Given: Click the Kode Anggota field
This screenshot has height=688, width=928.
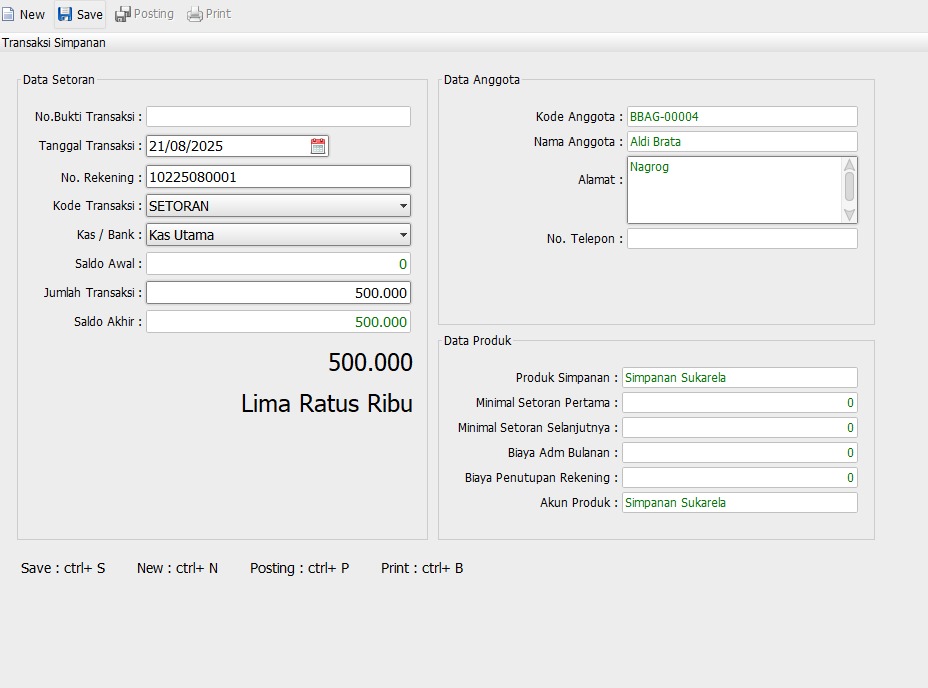Looking at the screenshot, I should point(741,117).
